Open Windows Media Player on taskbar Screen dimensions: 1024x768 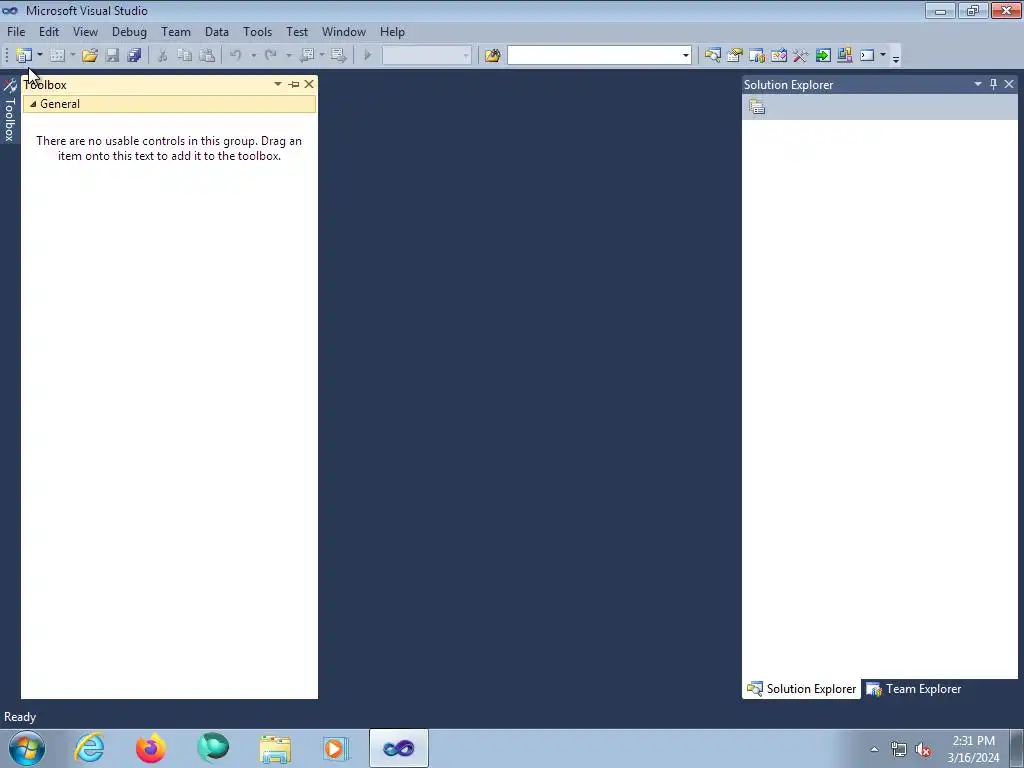(336, 748)
